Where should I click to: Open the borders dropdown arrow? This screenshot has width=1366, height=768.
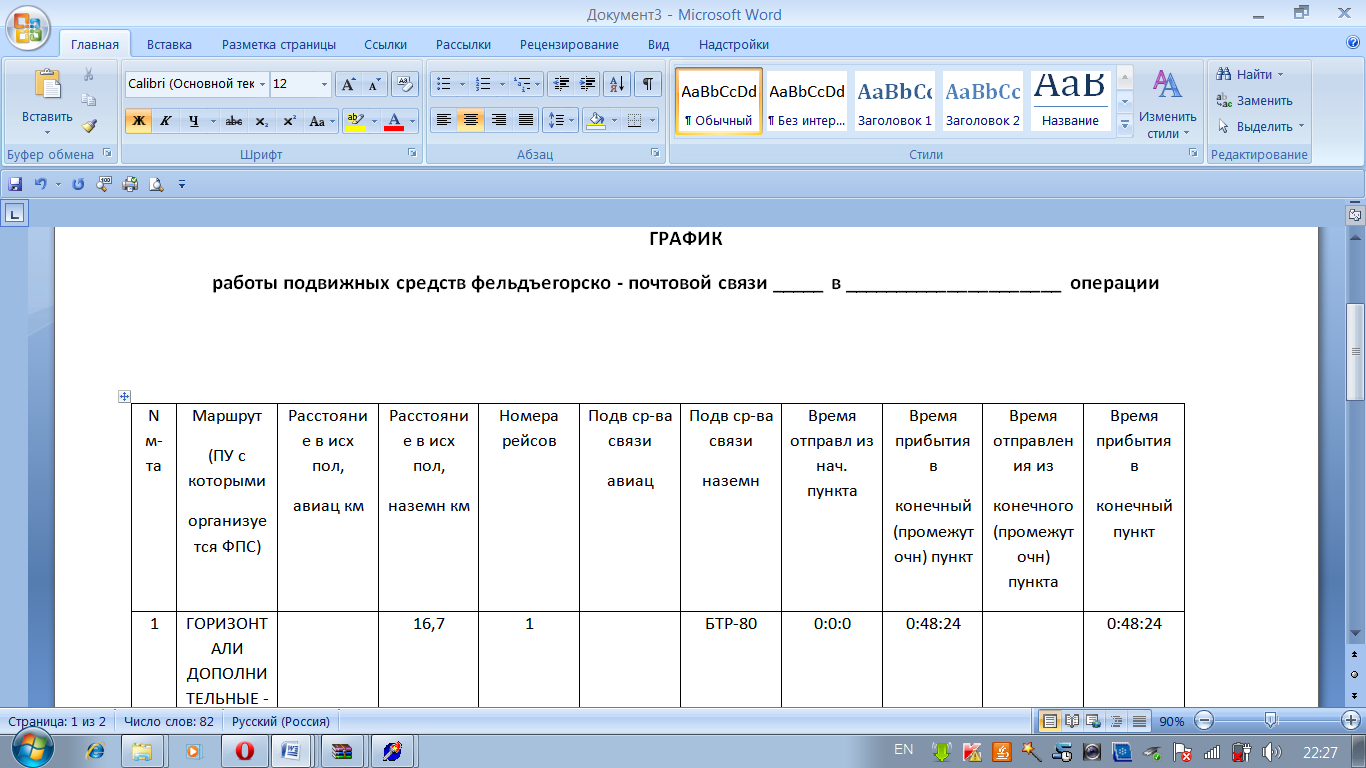point(652,121)
